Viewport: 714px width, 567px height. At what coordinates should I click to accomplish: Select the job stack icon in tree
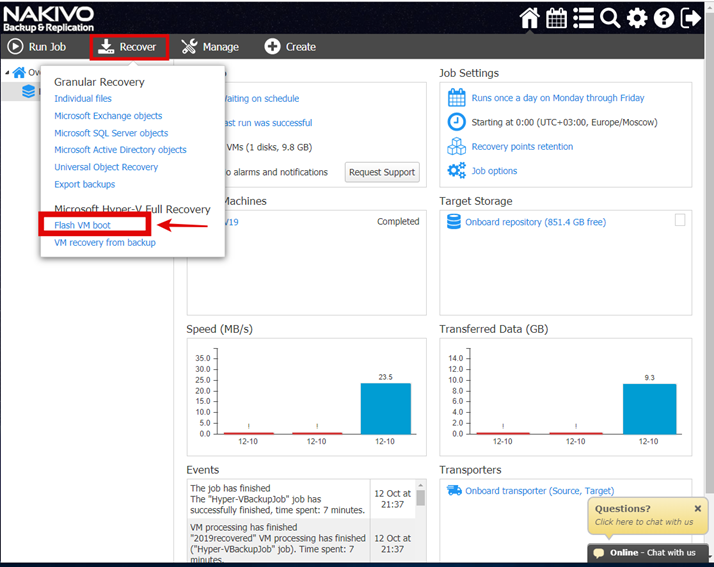(28, 91)
